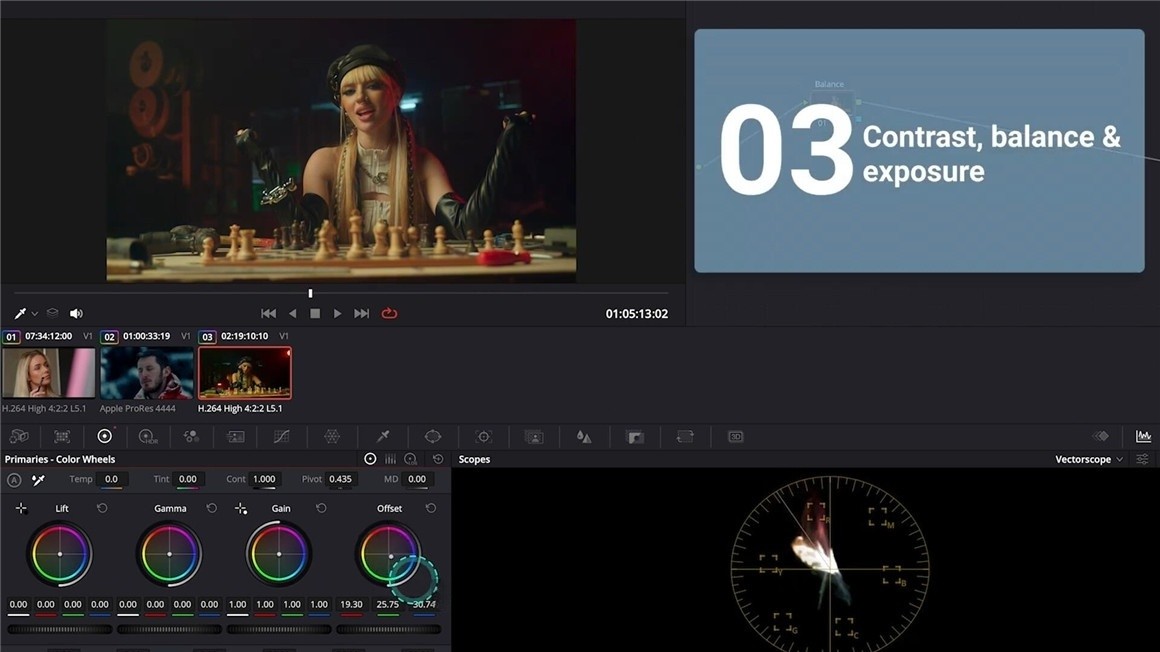Open the HDR color wheels palette
Screen dimensions: 1160x652
147,437
